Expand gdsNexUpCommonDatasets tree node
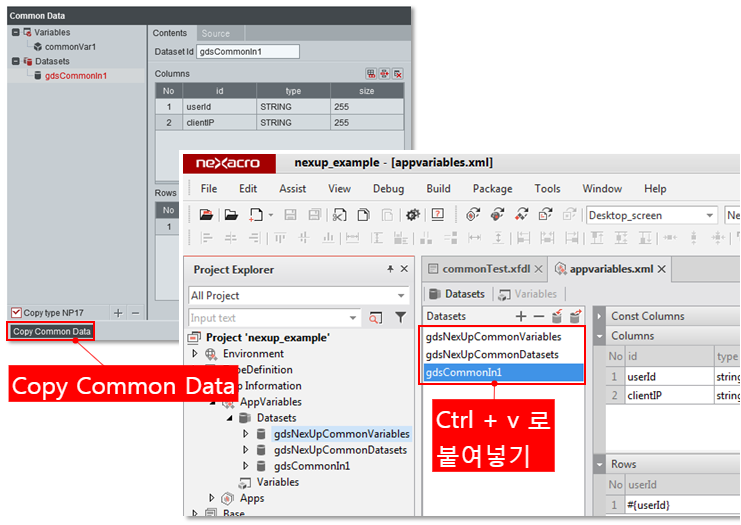This screenshot has height=525, width=741. pyautogui.click(x=245, y=450)
